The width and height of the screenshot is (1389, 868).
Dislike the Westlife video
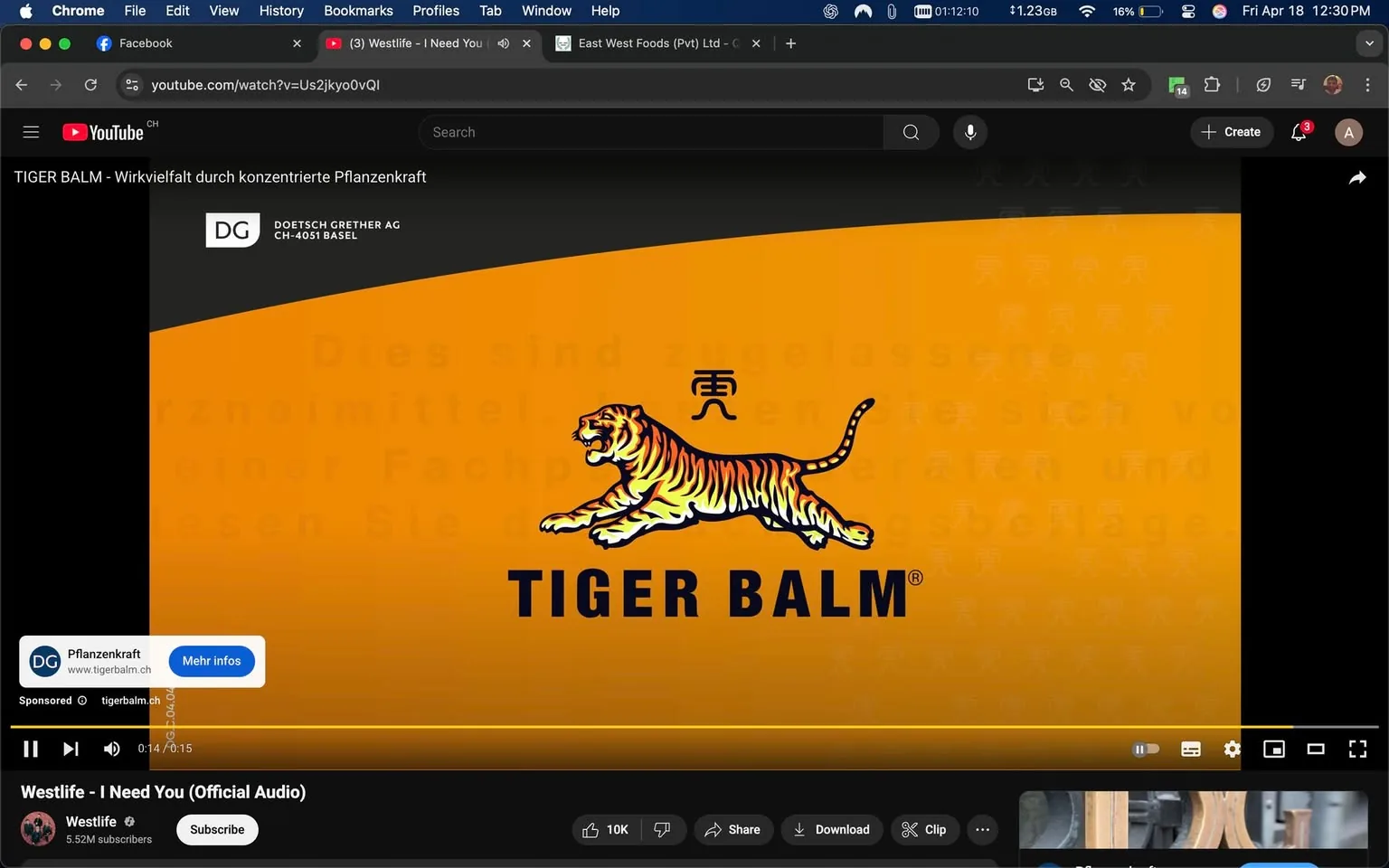point(663,829)
